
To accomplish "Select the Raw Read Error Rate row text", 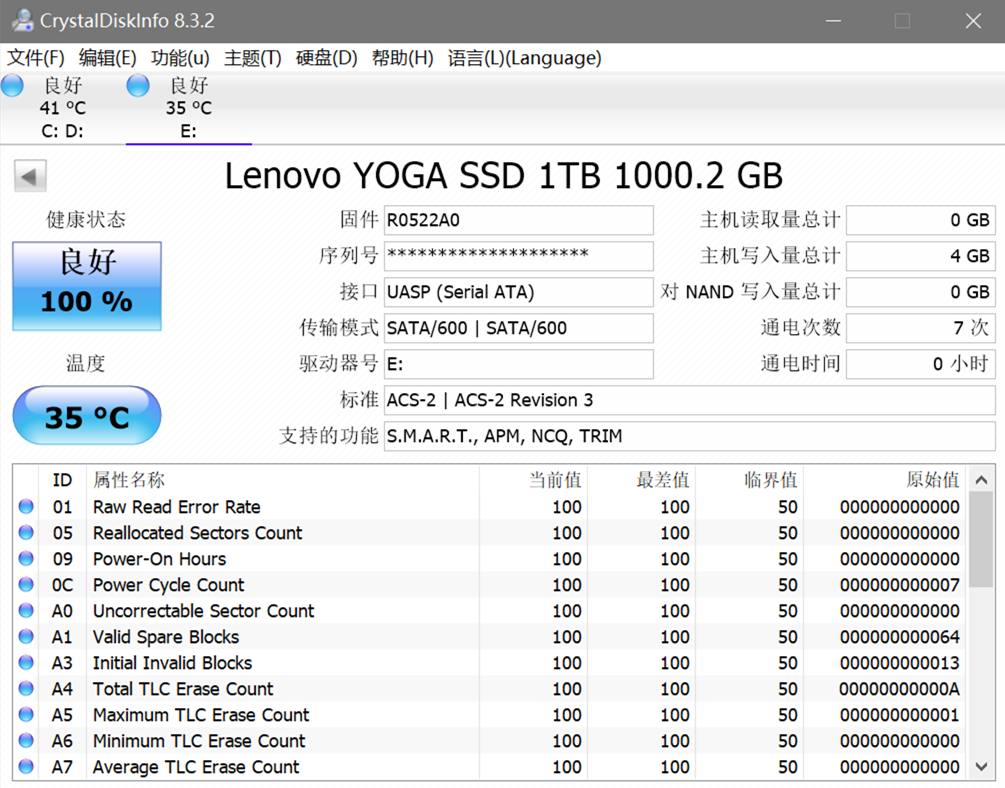I will pos(176,507).
